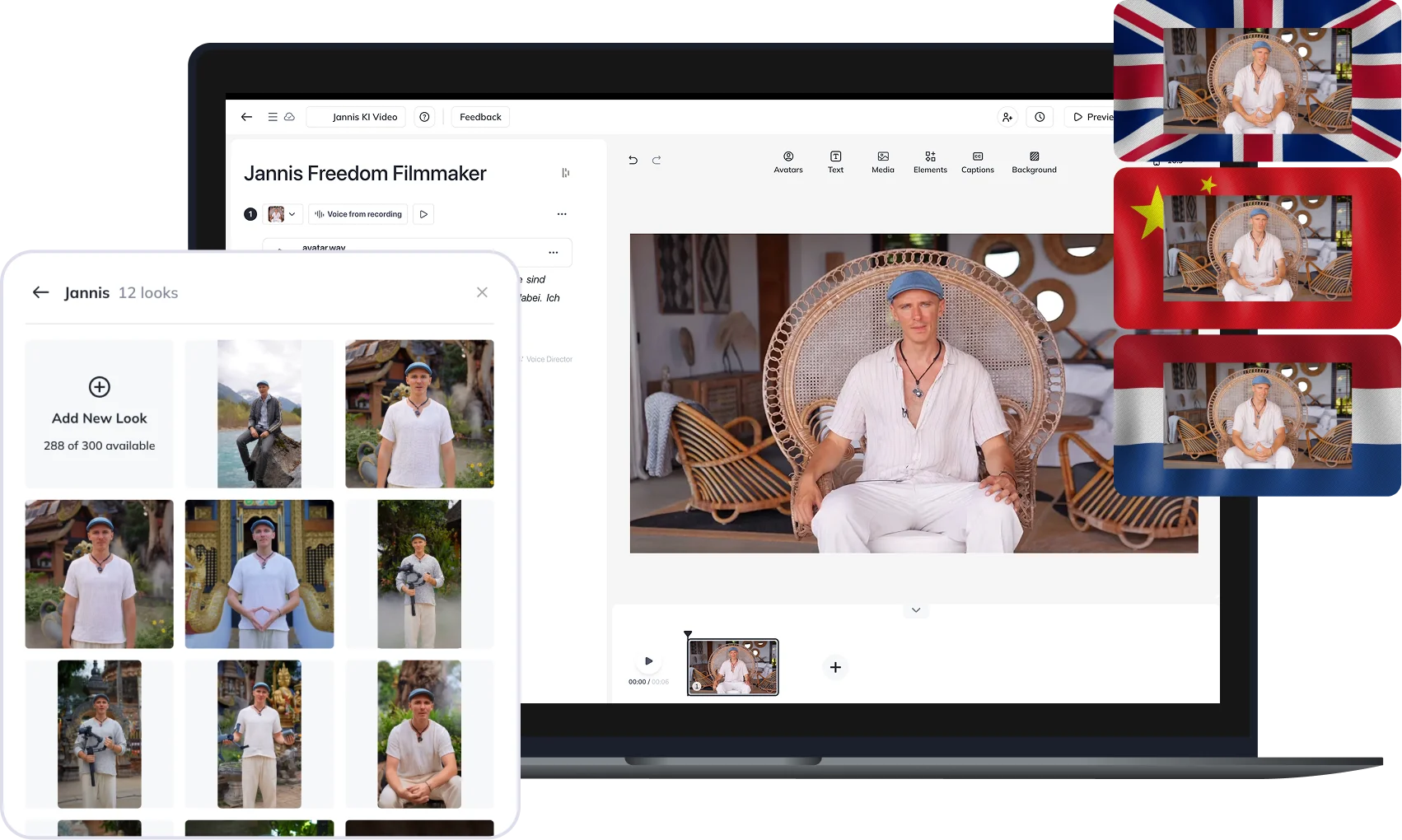
Task: Click the Jannis Freedom Filmmaker script title
Action: [365, 174]
